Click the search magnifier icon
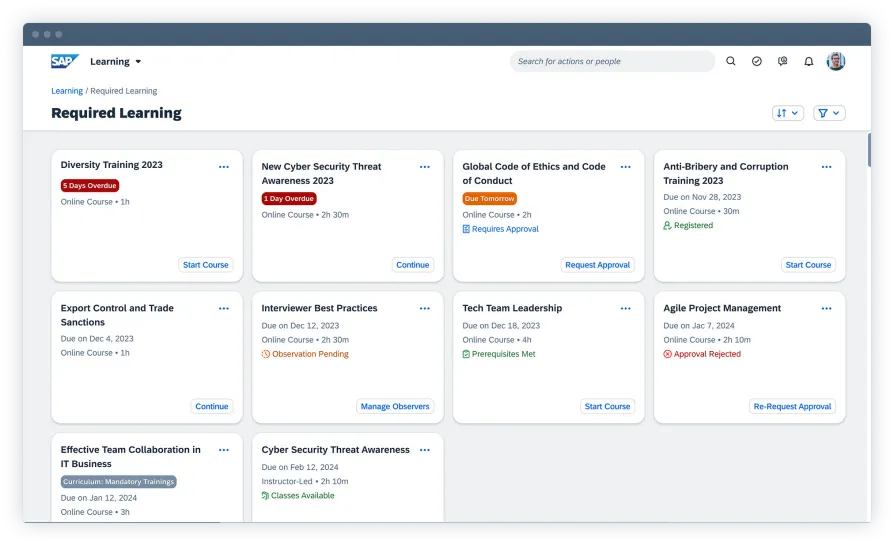This screenshot has height=545, width=894. (731, 62)
